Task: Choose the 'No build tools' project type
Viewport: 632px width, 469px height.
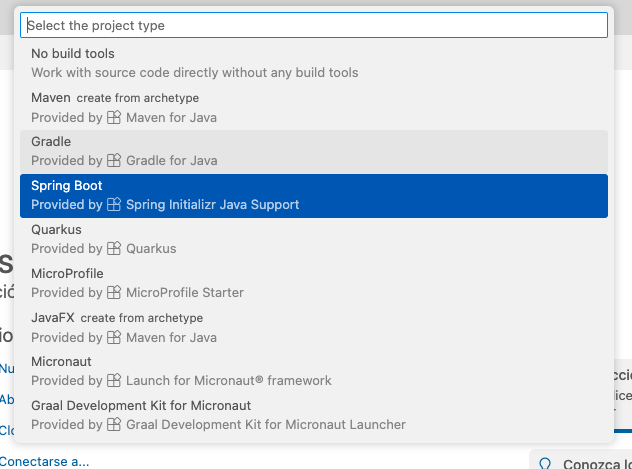Action: click(x=314, y=64)
